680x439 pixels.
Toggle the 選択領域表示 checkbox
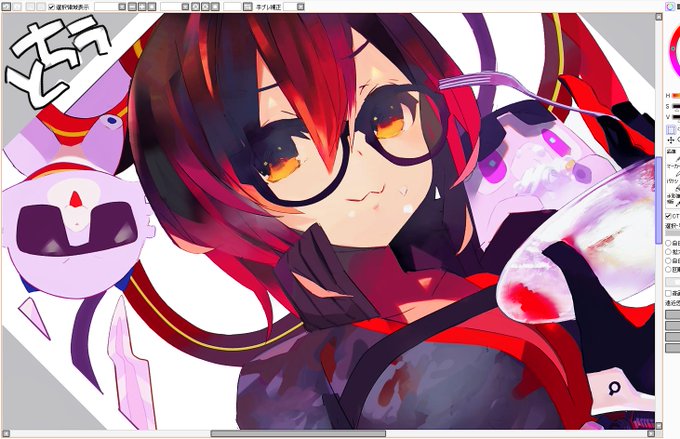tap(51, 7)
